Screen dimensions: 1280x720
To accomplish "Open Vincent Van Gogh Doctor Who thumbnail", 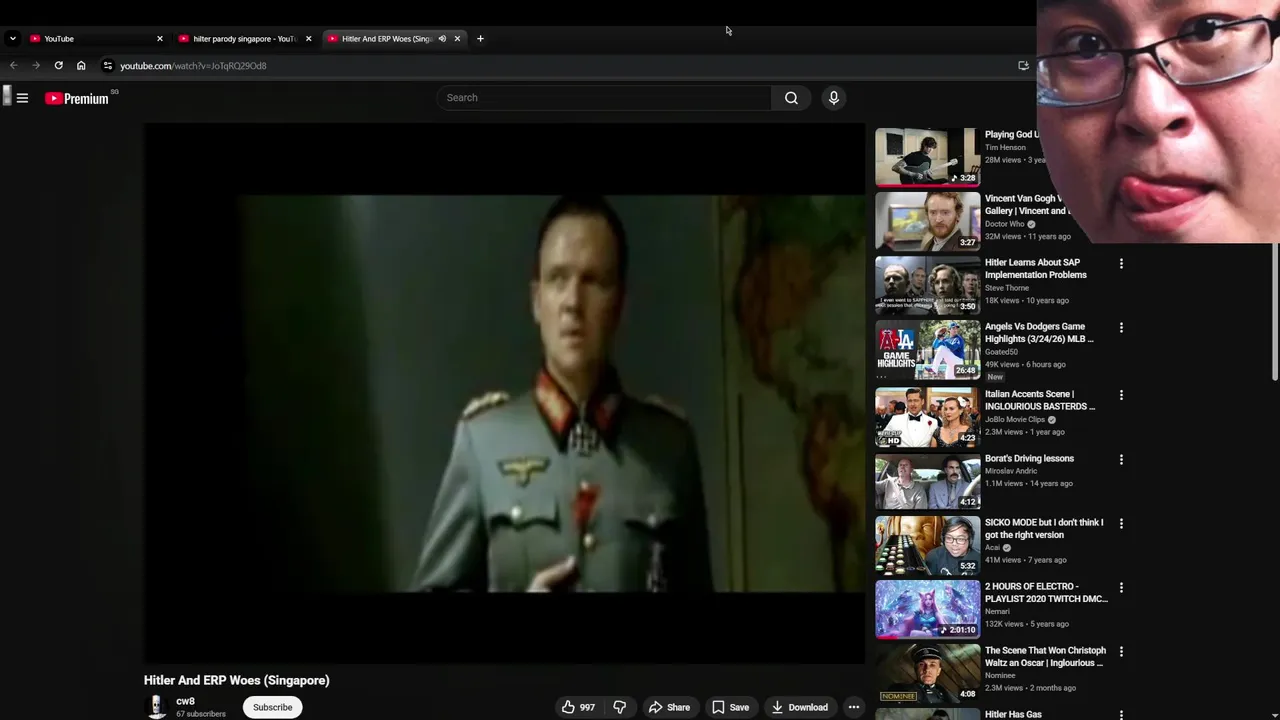I will tap(928, 221).
